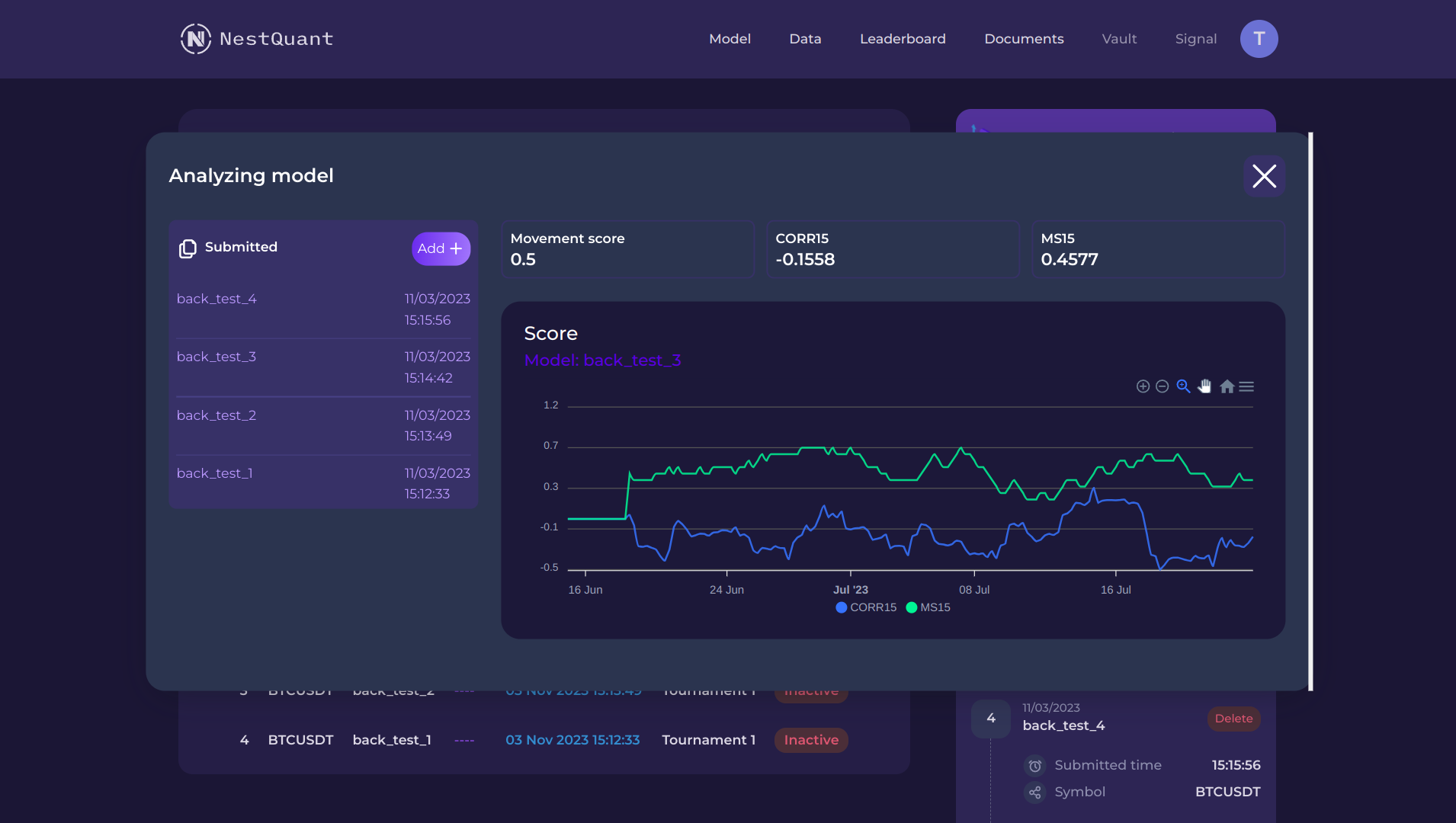This screenshot has height=823, width=1456.
Task: Toggle the CORR15 series in legend
Action: coord(866,607)
